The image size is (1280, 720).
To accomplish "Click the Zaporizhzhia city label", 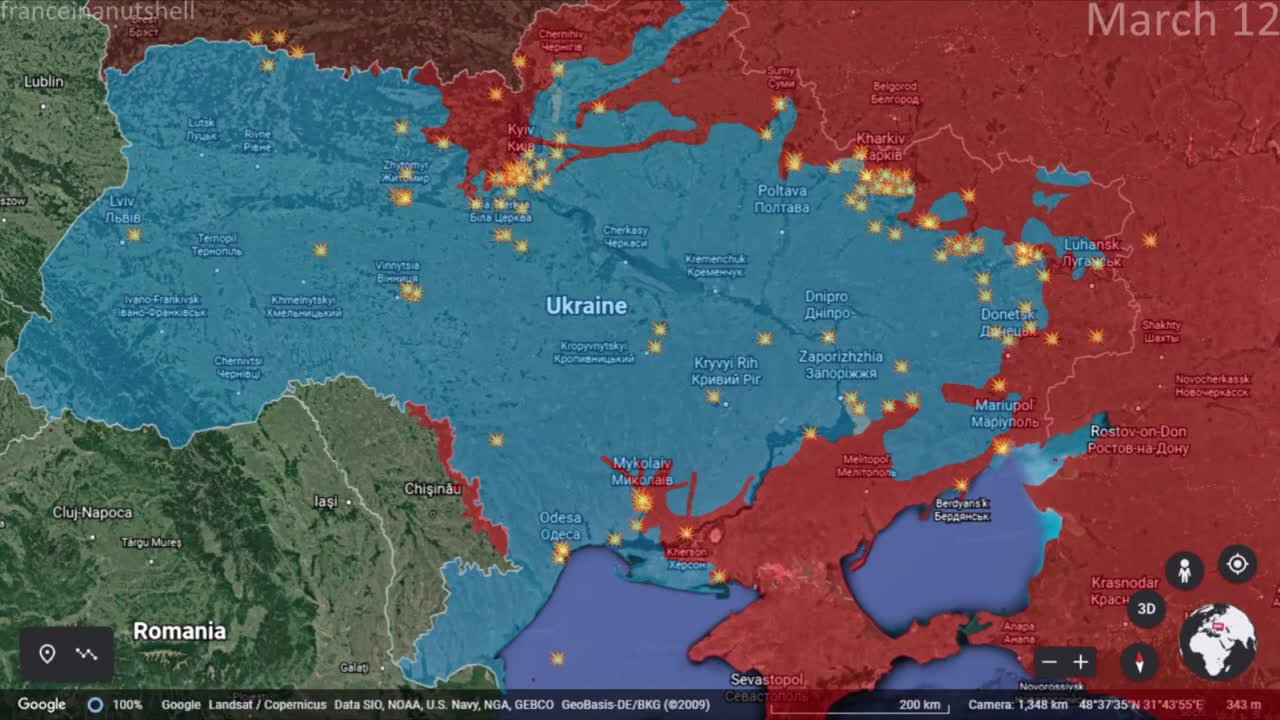I will (x=840, y=364).
